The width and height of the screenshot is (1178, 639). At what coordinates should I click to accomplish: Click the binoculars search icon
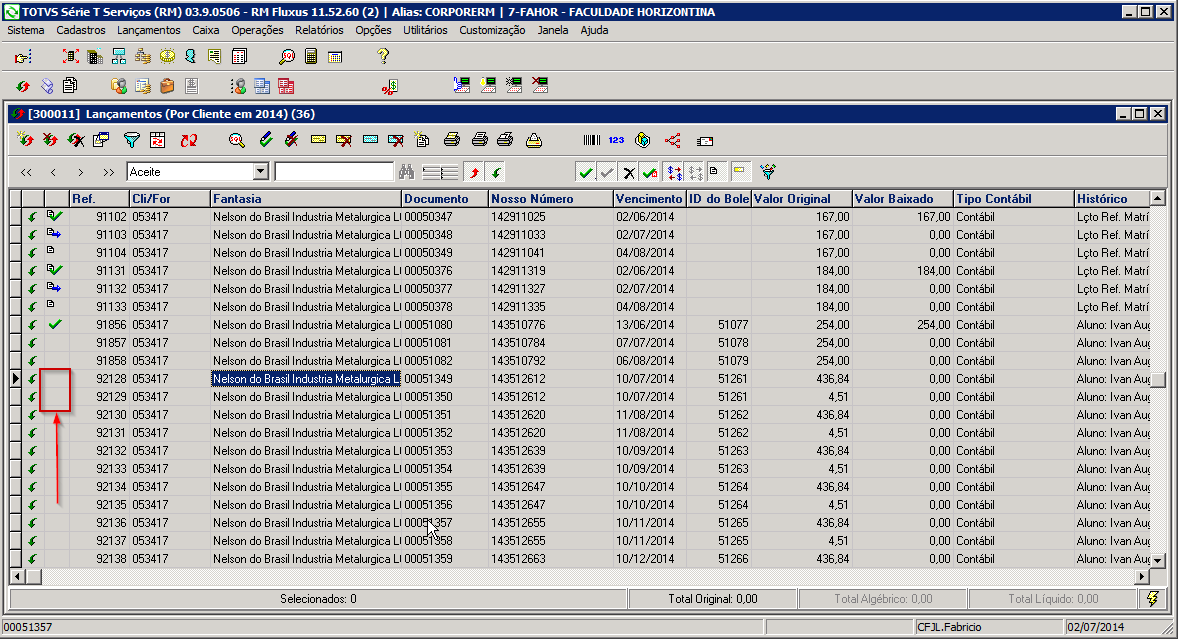point(406,172)
